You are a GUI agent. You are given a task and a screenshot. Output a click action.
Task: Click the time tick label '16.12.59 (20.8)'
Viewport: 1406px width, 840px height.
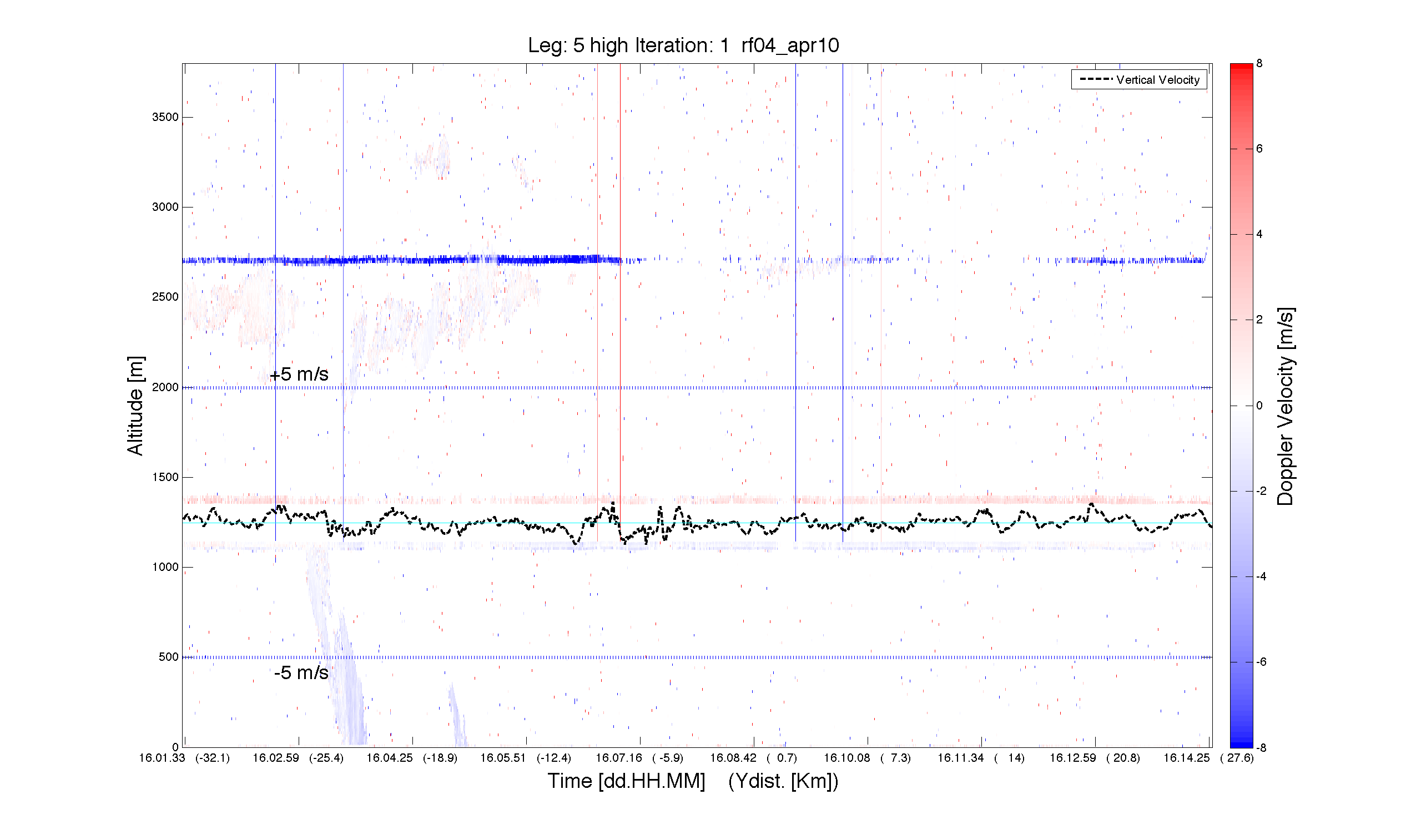(x=1095, y=758)
